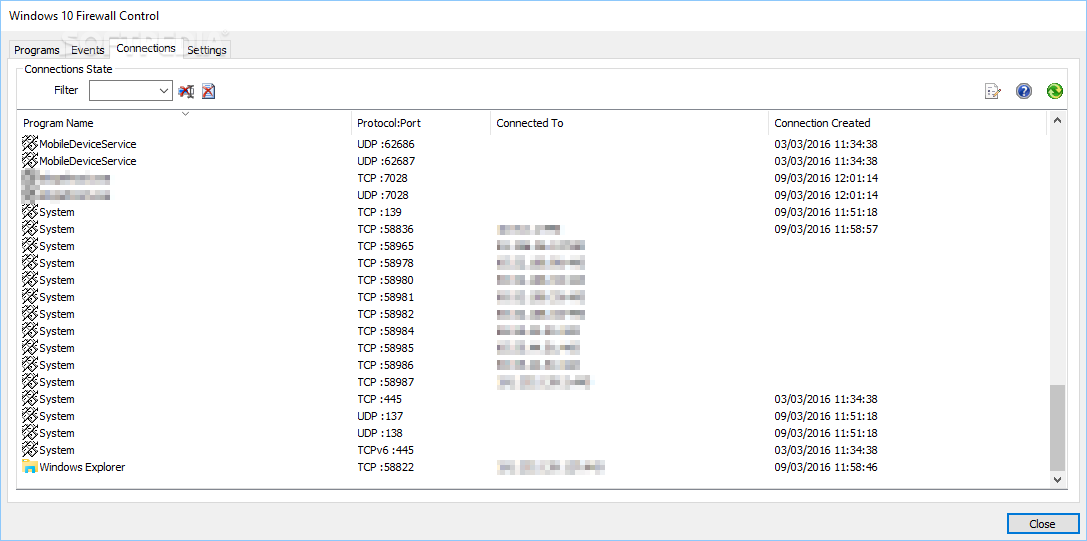Click the System icon in UDP :138 row
The image size is (1087, 541).
point(30,433)
